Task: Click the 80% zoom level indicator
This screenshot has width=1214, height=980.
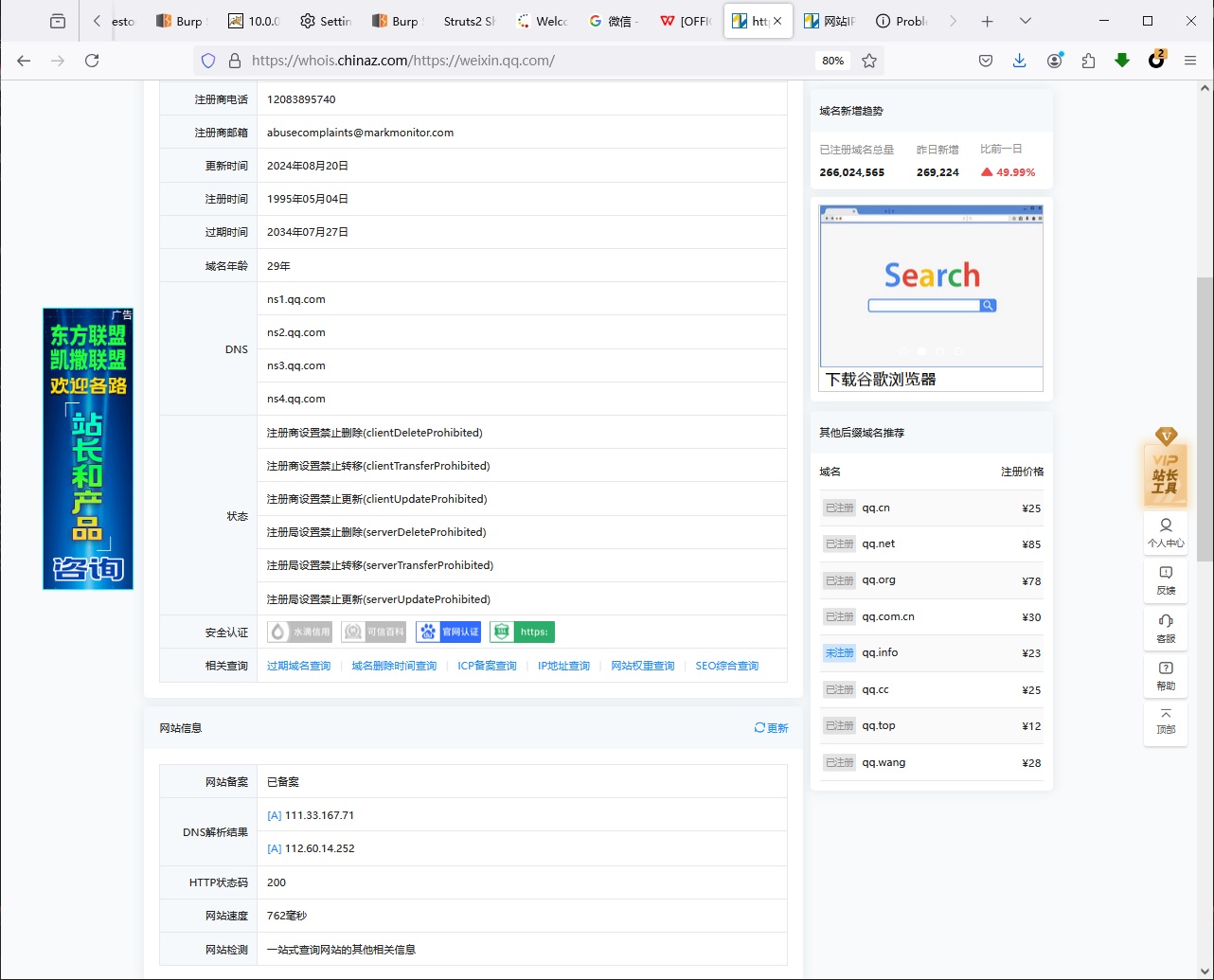Action: pyautogui.click(x=832, y=61)
